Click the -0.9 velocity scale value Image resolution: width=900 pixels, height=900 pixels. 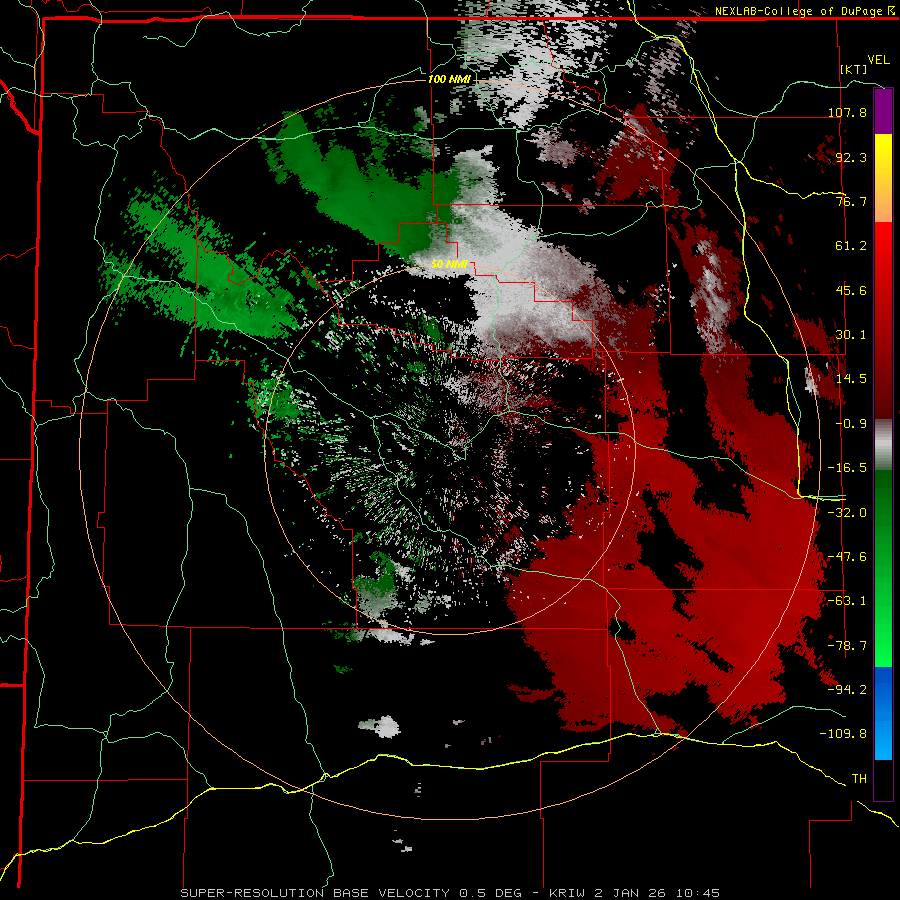point(851,423)
